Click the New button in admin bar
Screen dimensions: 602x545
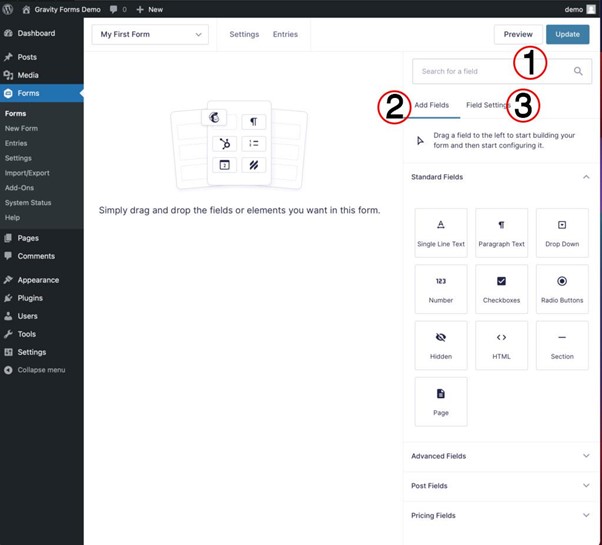(x=150, y=9)
